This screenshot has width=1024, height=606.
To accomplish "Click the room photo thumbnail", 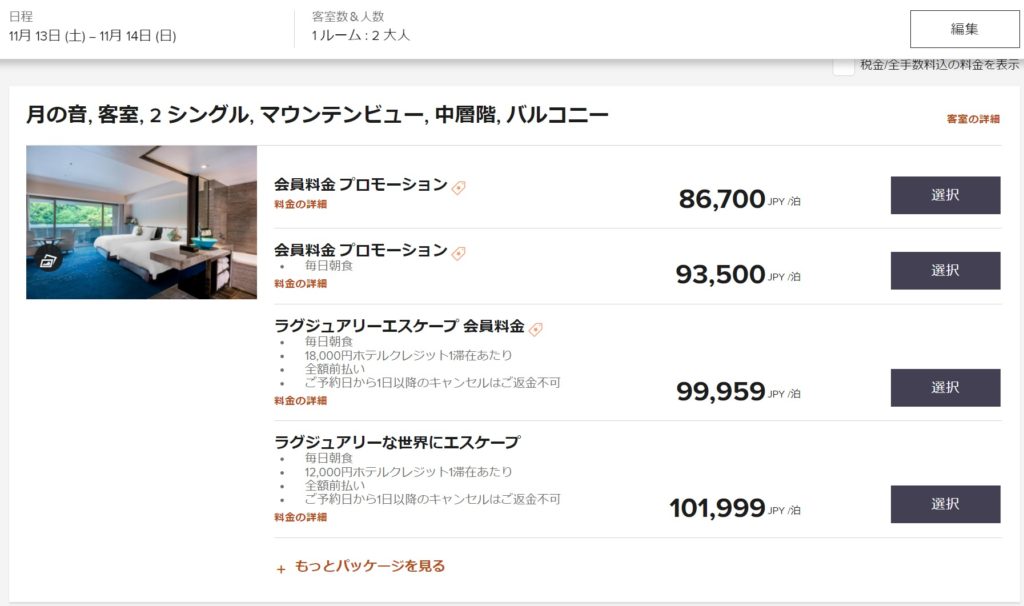I will [x=141, y=222].
